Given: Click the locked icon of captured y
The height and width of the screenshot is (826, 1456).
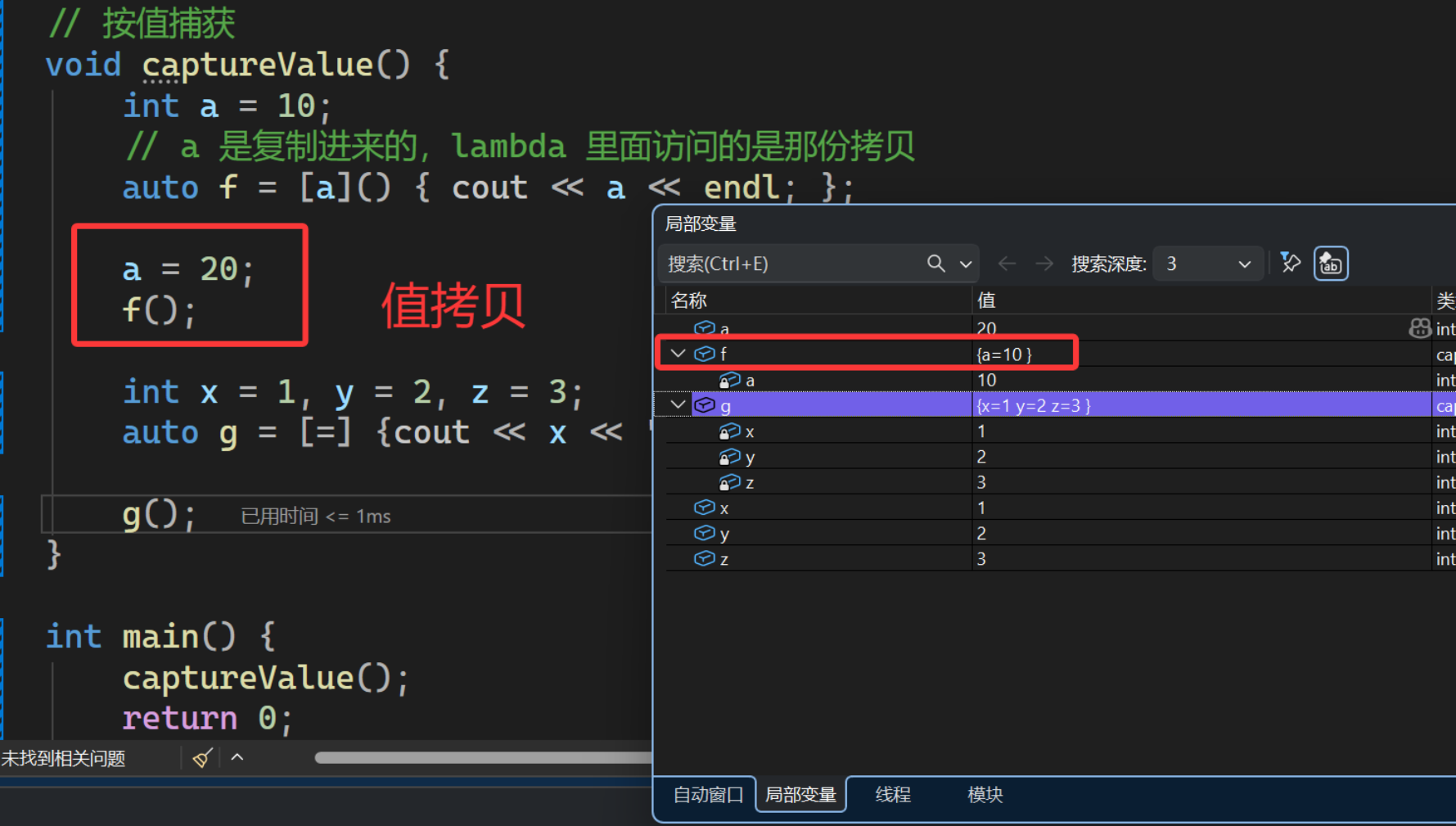Looking at the screenshot, I should click(x=729, y=456).
